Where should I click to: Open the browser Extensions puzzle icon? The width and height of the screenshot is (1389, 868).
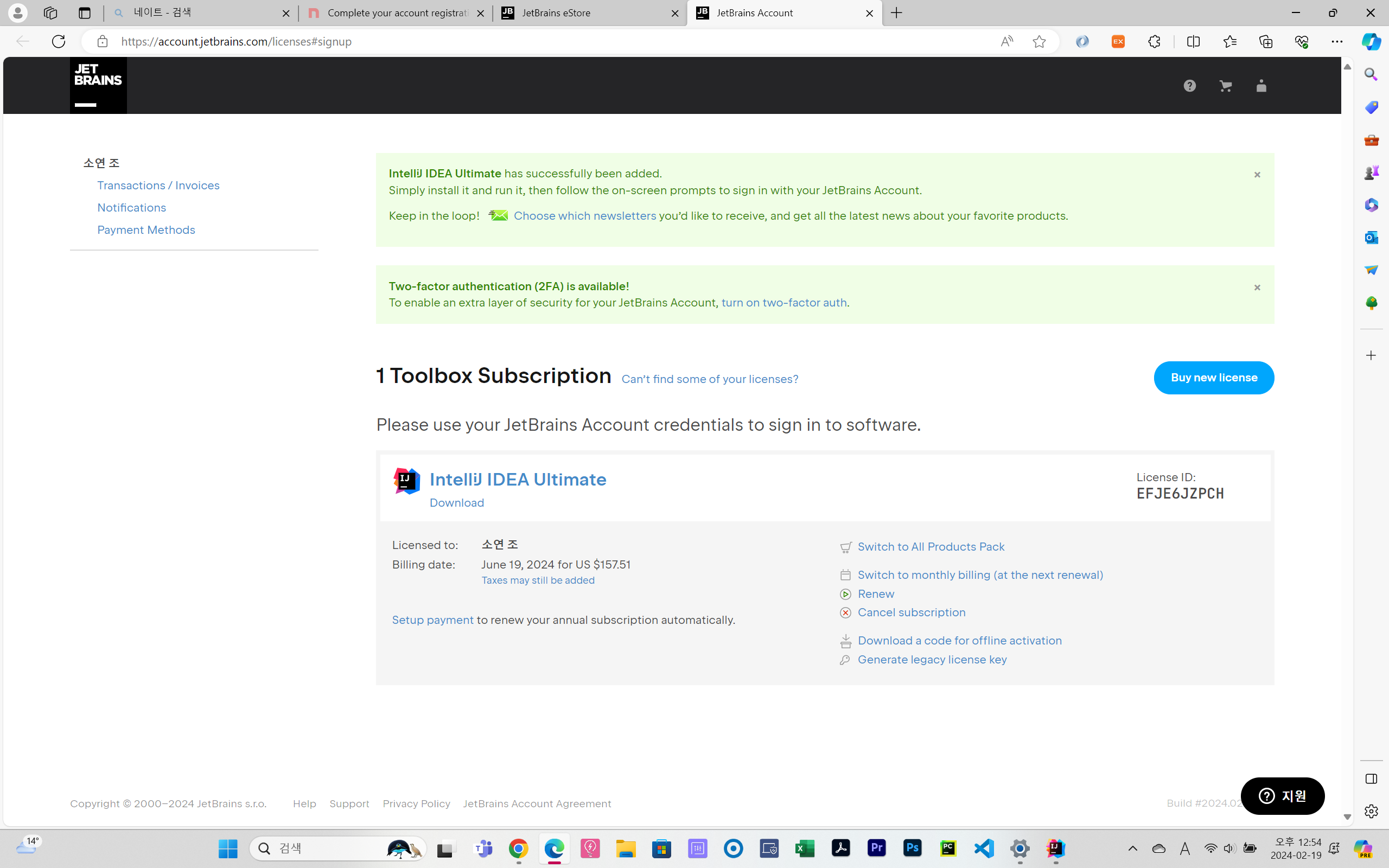(1154, 41)
